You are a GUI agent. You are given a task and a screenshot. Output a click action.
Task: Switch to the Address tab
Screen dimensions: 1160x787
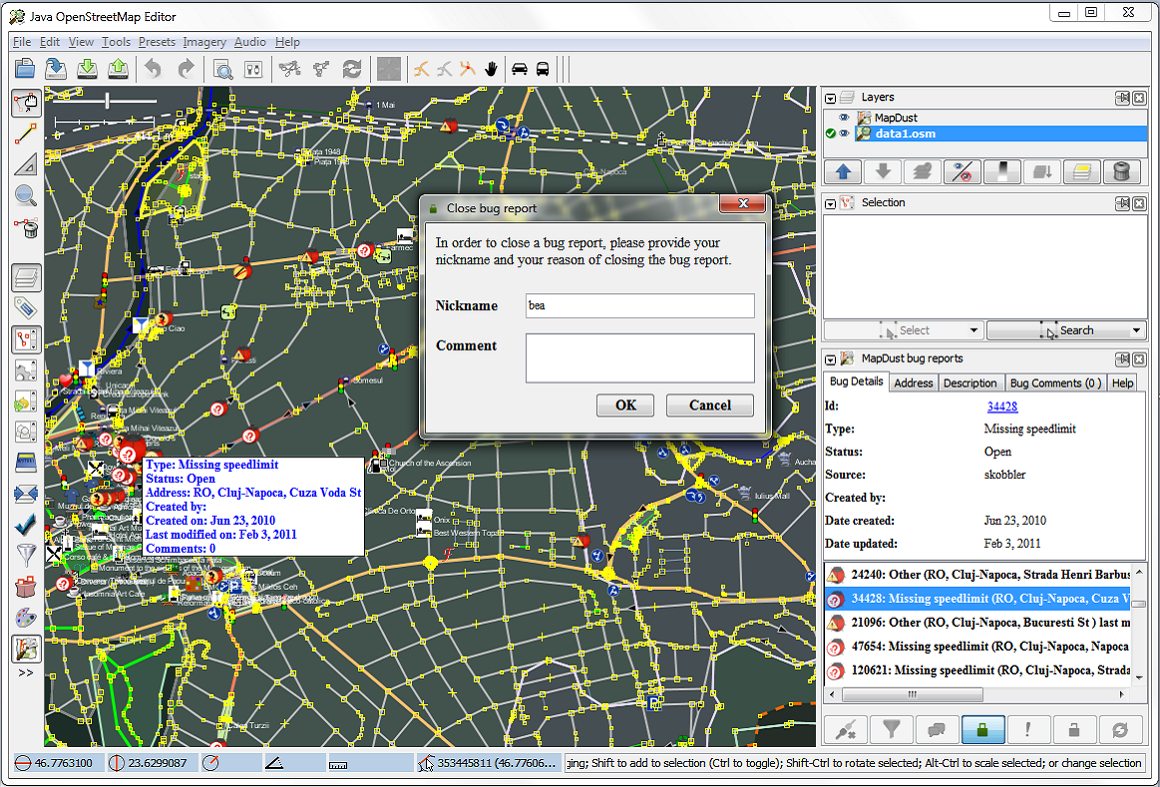tap(913, 383)
